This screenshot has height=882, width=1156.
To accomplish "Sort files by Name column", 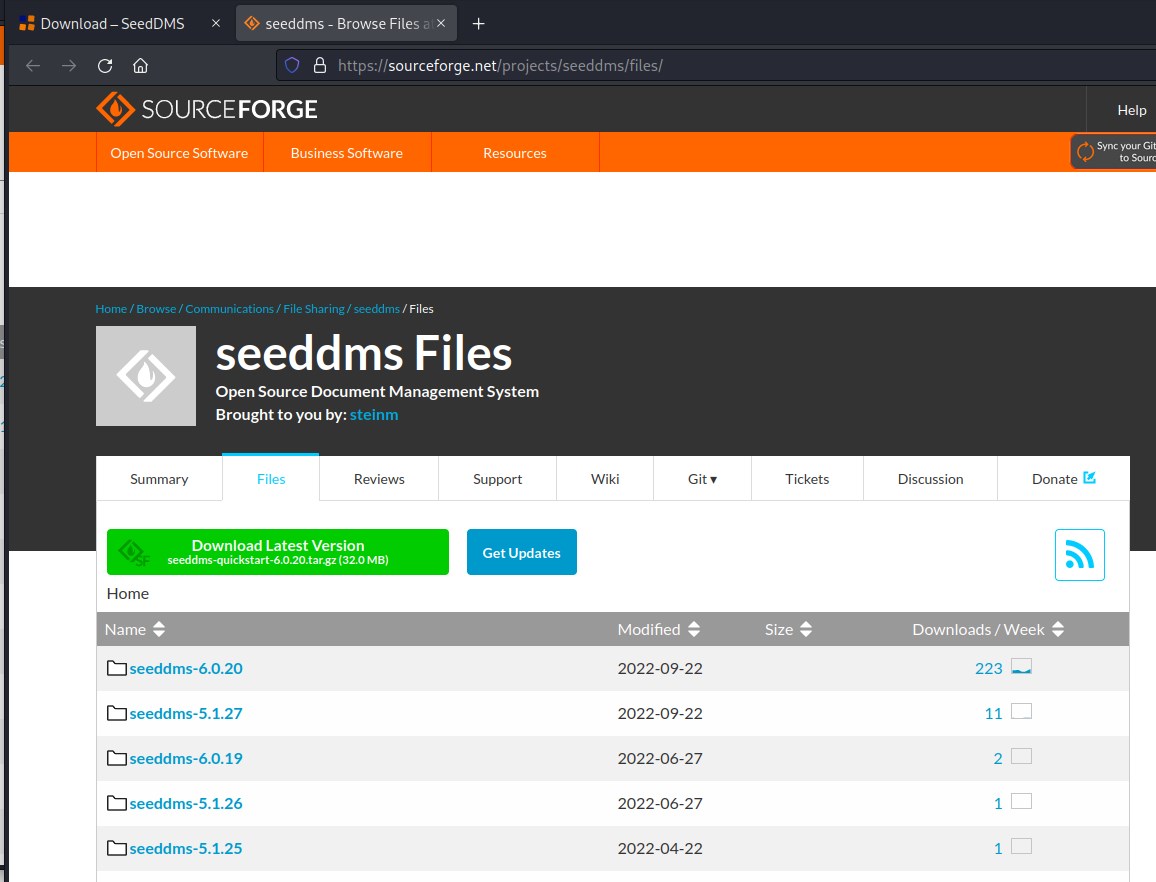I will (x=135, y=629).
